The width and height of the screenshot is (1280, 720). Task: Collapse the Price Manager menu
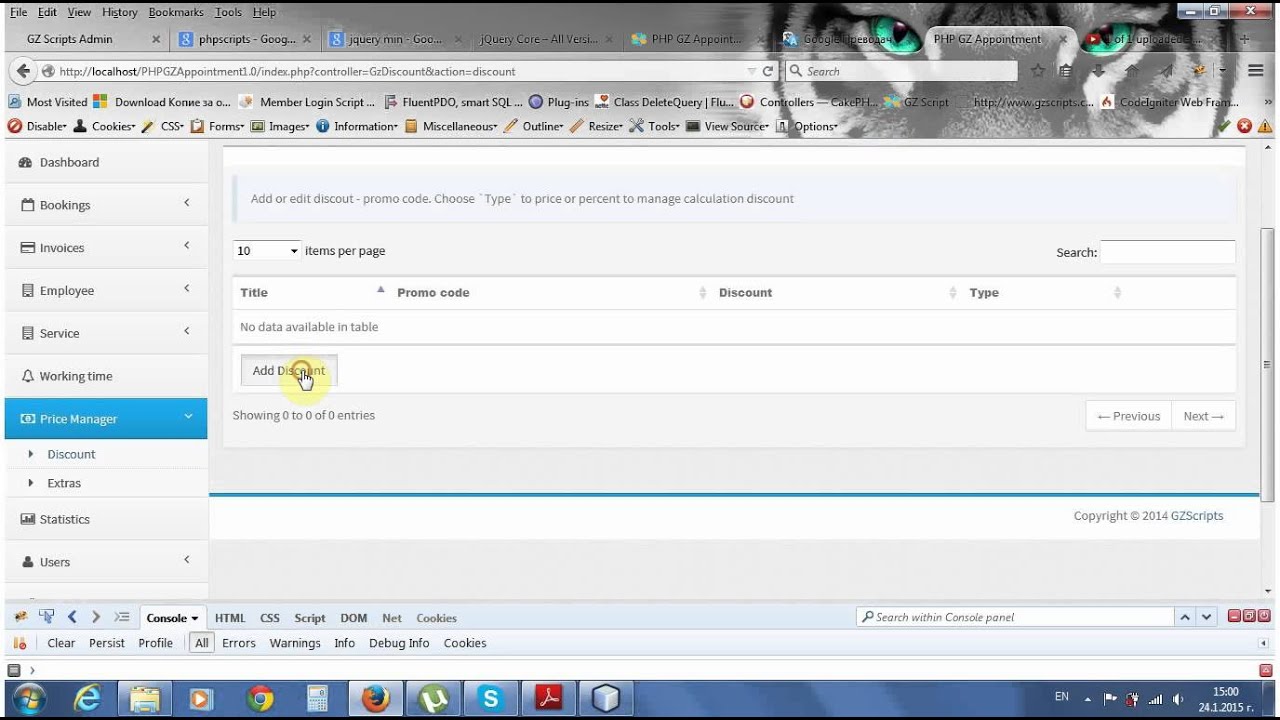[x=106, y=419]
